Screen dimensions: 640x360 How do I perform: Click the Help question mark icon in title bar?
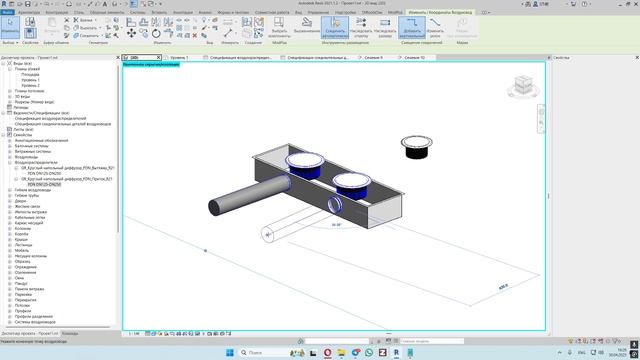(x=584, y=4)
